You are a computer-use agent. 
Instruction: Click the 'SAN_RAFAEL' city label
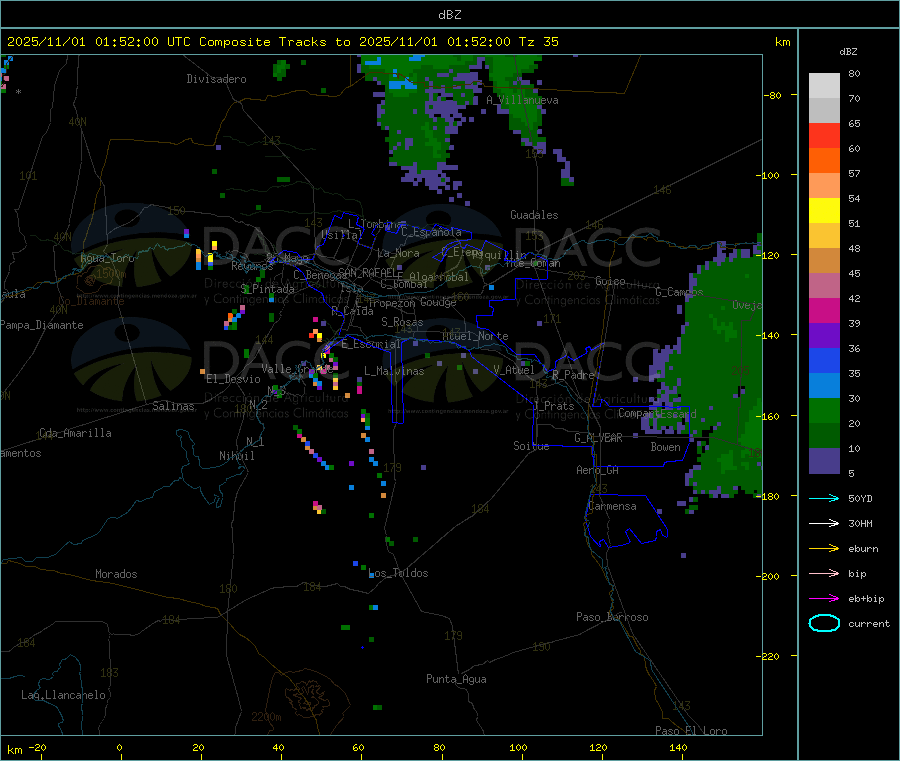click(367, 272)
